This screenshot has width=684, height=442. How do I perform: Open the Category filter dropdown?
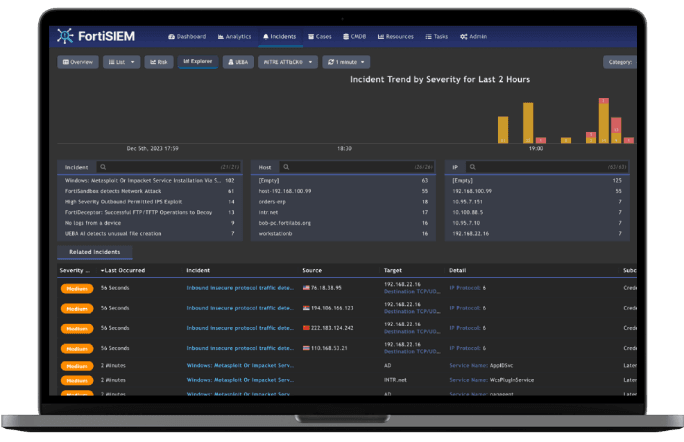pos(619,62)
